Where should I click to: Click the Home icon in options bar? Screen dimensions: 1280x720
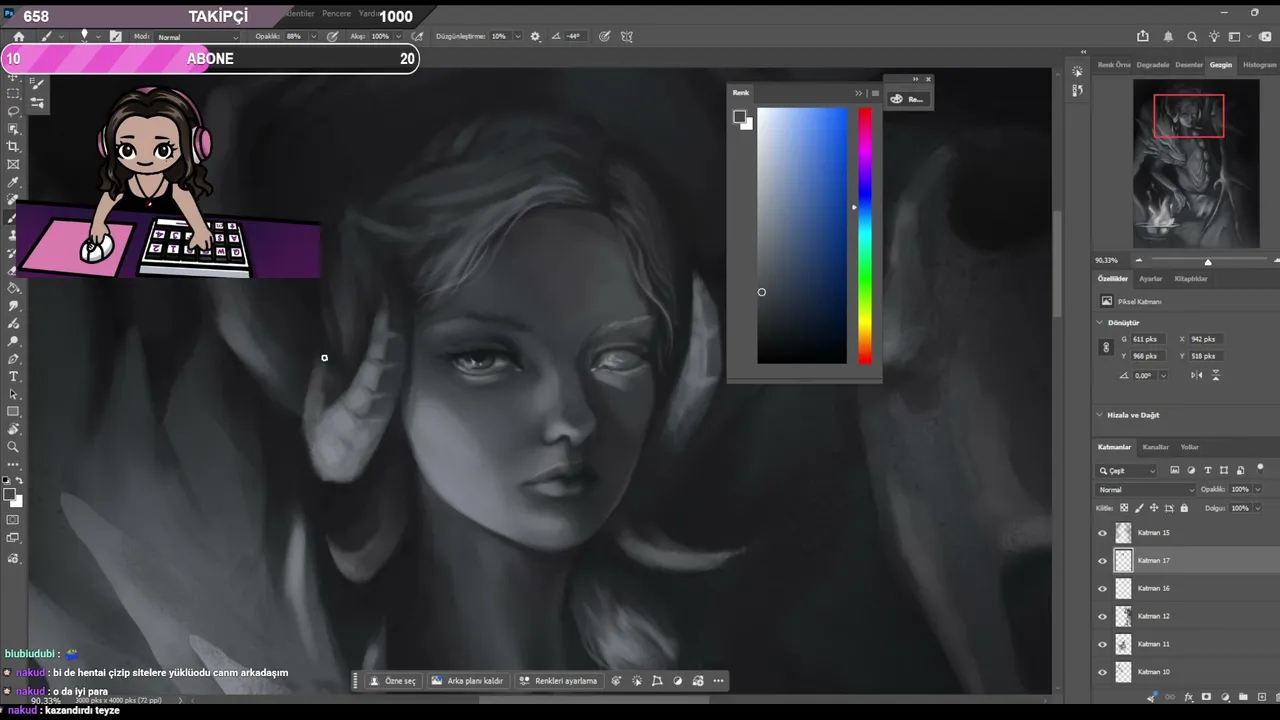pyautogui.click(x=18, y=37)
